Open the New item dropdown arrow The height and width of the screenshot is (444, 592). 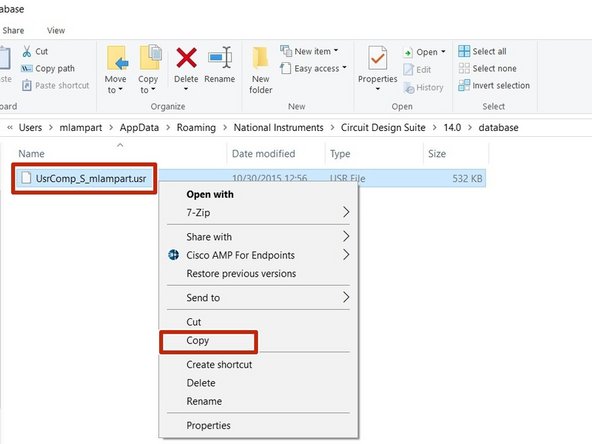[336, 50]
